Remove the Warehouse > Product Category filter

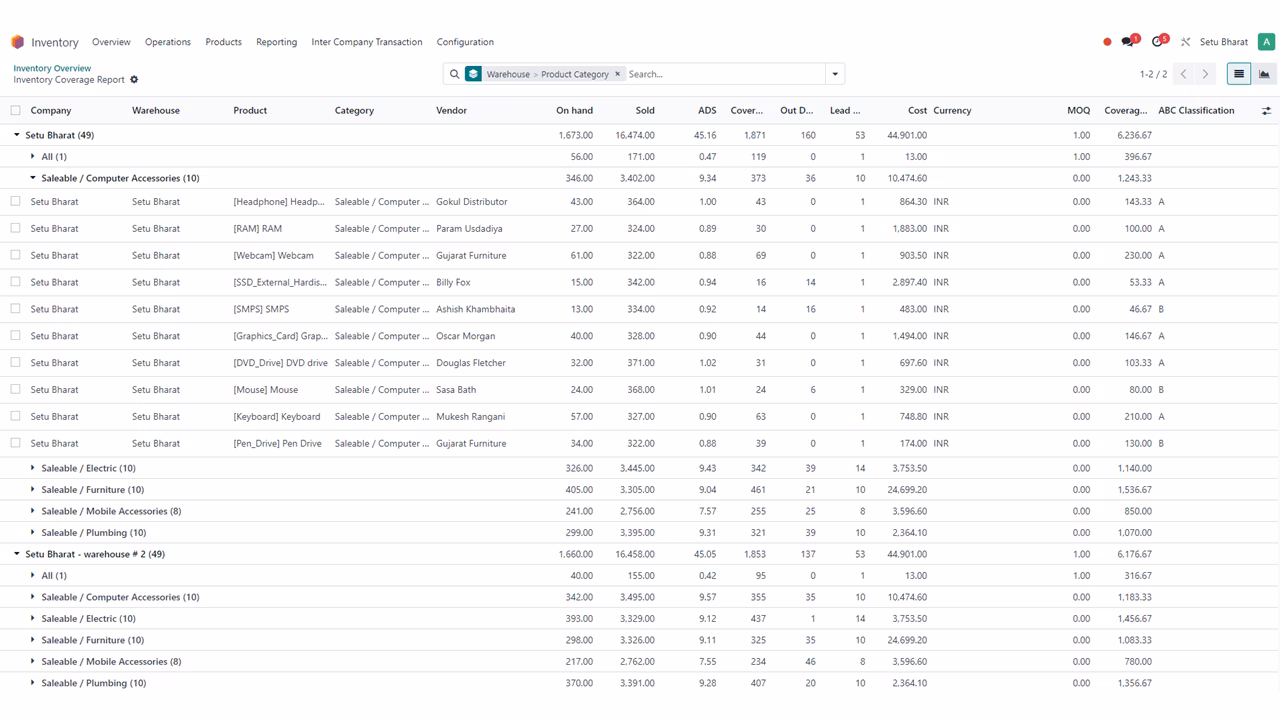618,74
